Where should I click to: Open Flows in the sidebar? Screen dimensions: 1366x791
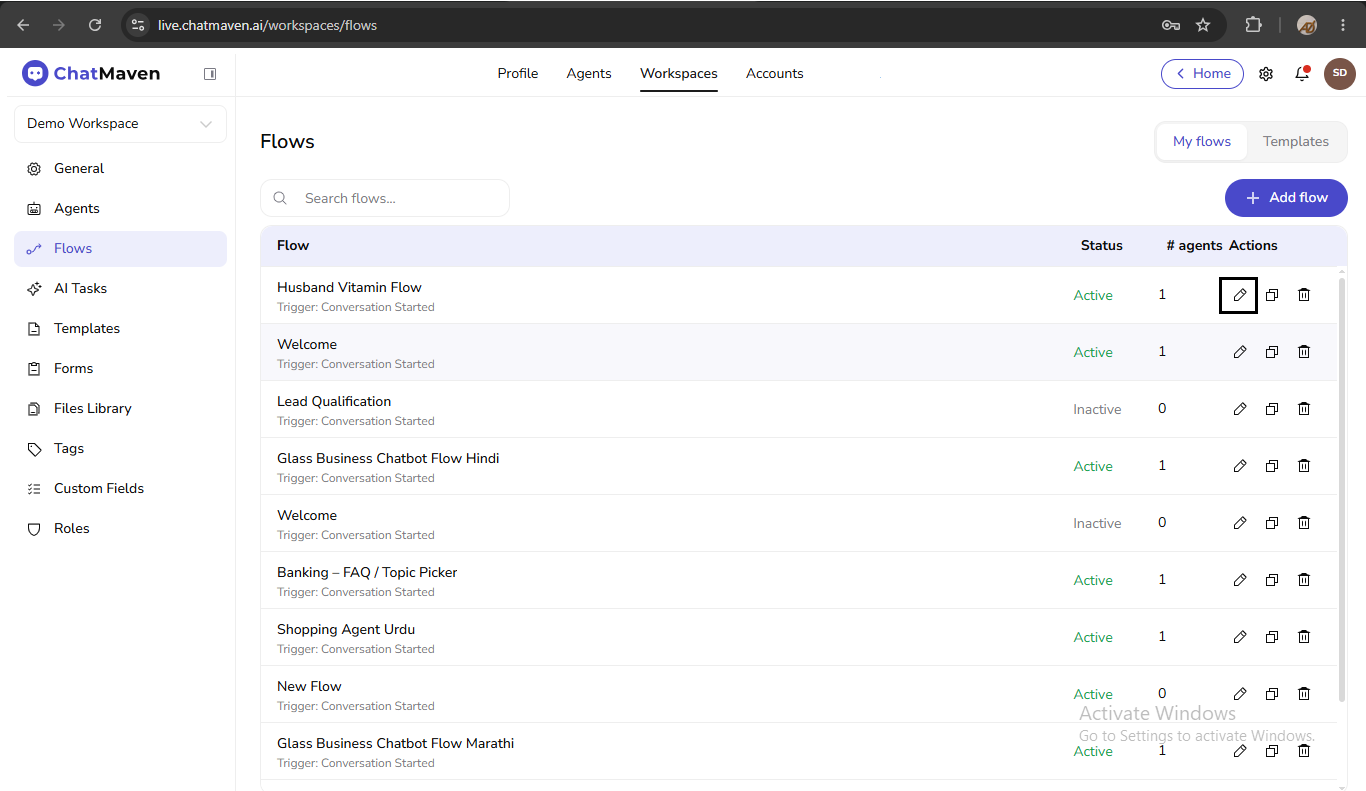tap(120, 249)
